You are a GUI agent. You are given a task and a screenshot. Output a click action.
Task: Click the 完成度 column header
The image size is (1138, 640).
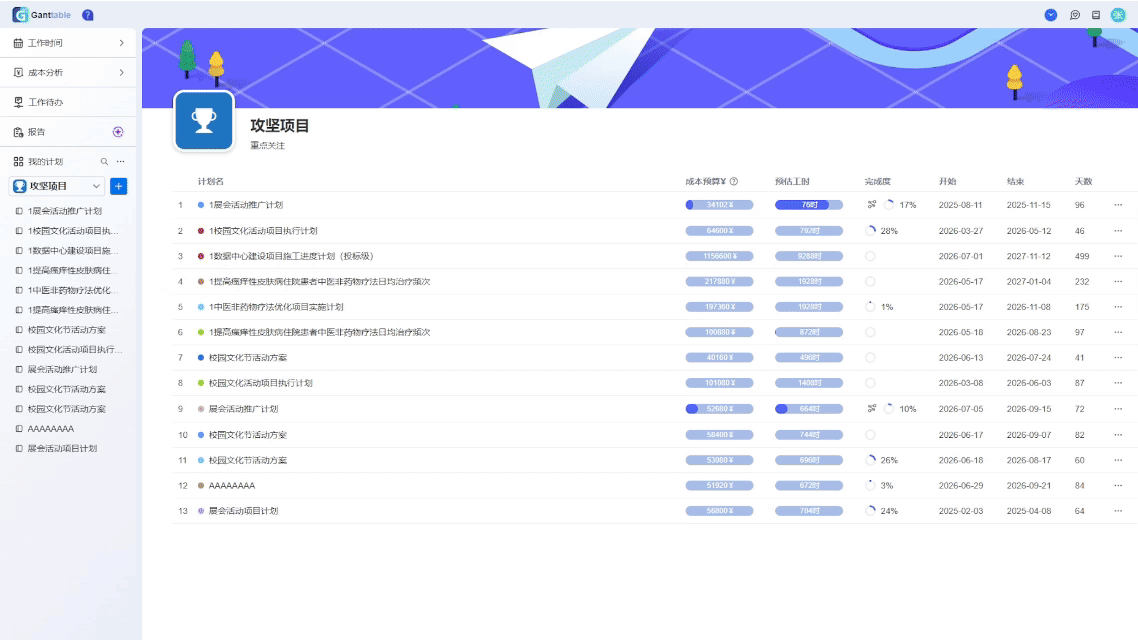(x=877, y=181)
